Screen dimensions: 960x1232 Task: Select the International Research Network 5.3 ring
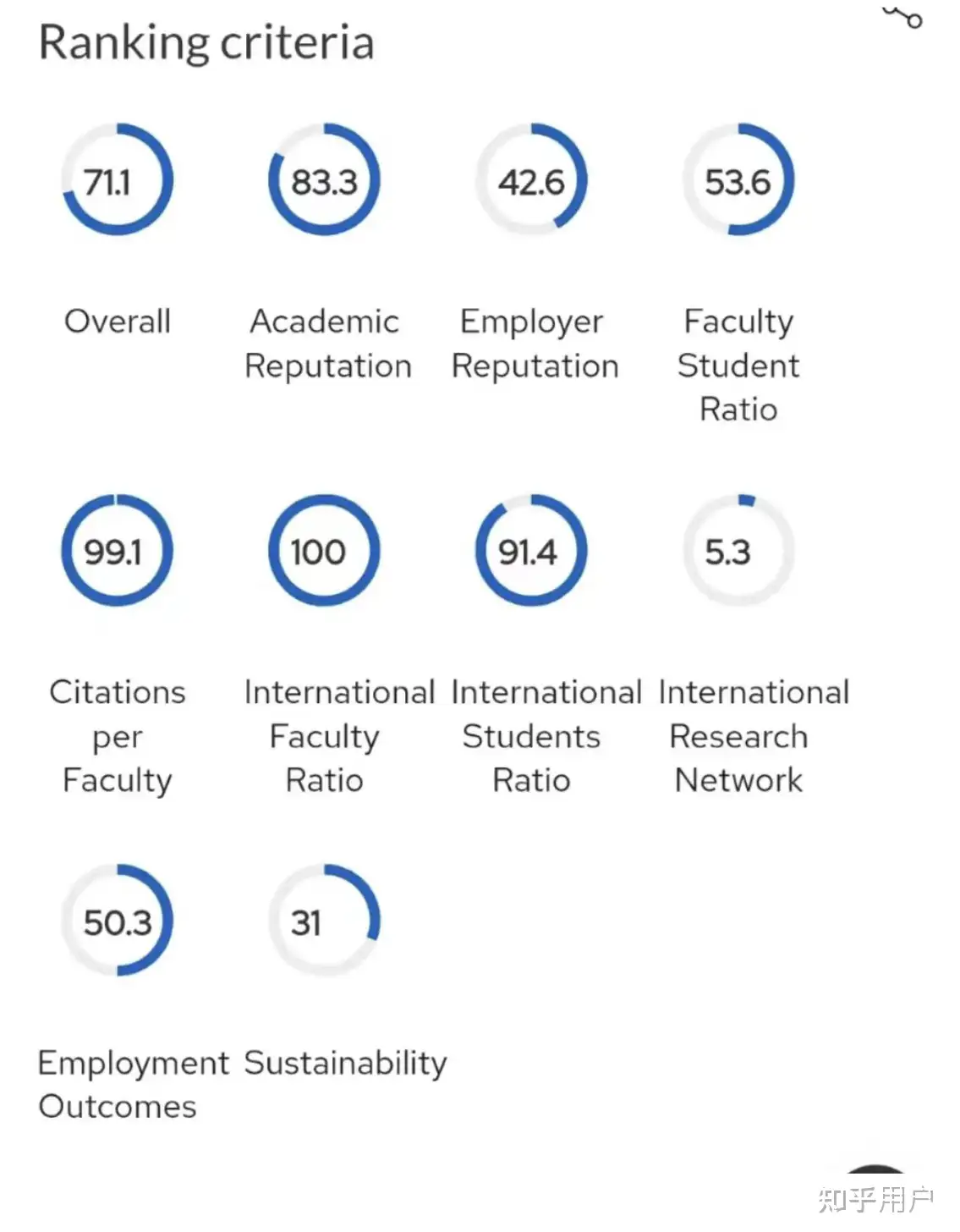click(x=738, y=551)
